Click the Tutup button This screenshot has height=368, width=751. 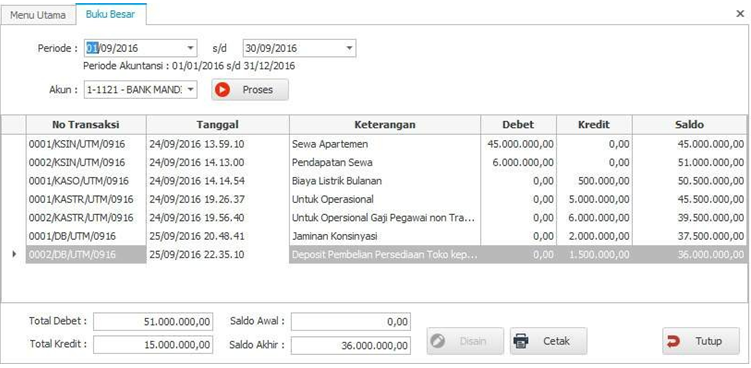pyautogui.click(x=701, y=341)
